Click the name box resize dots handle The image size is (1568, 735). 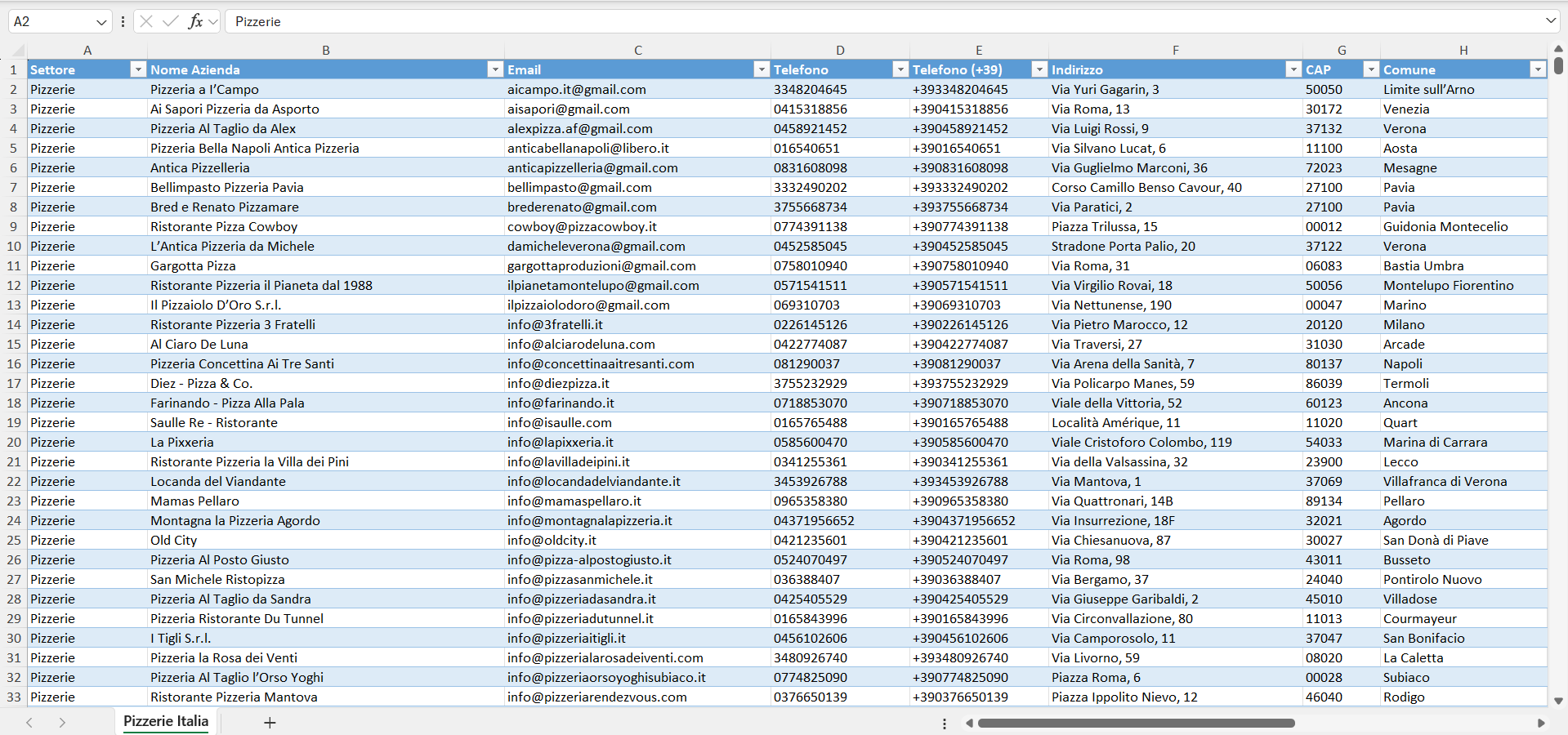(x=123, y=21)
